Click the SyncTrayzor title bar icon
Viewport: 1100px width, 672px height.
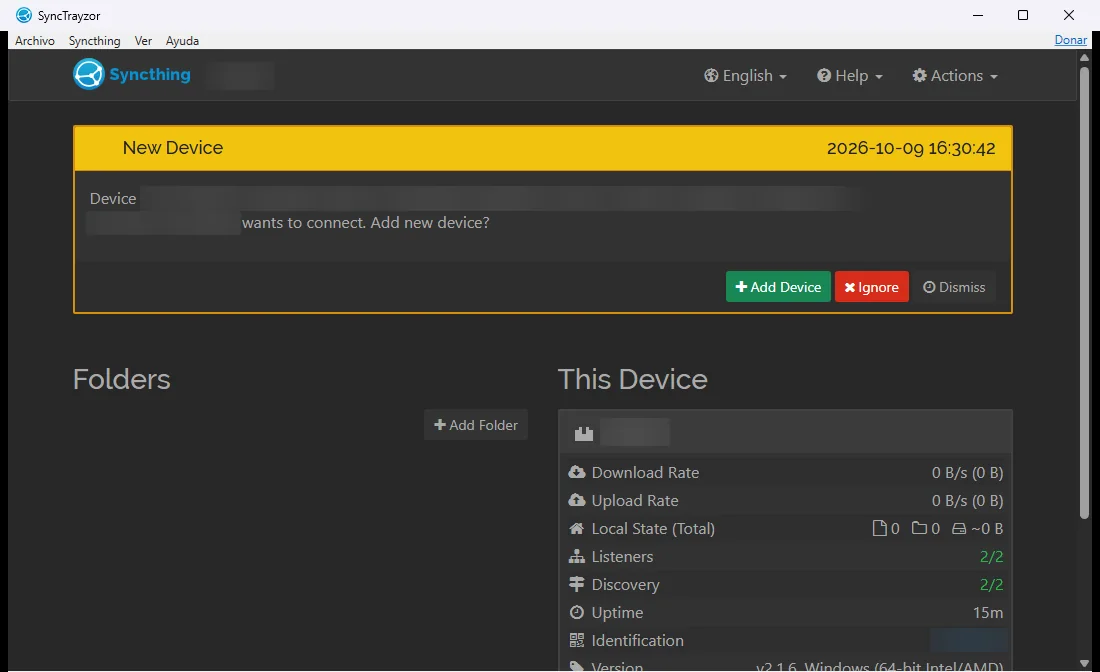tap(24, 15)
